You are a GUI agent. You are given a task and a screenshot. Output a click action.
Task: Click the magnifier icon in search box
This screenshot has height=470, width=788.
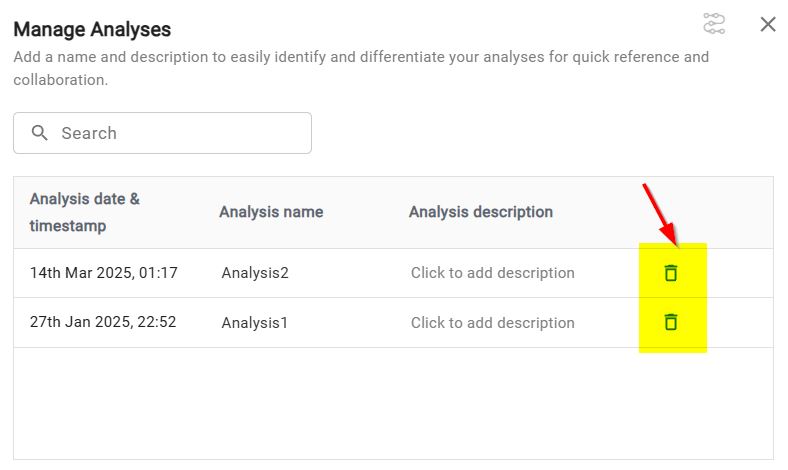[x=40, y=133]
